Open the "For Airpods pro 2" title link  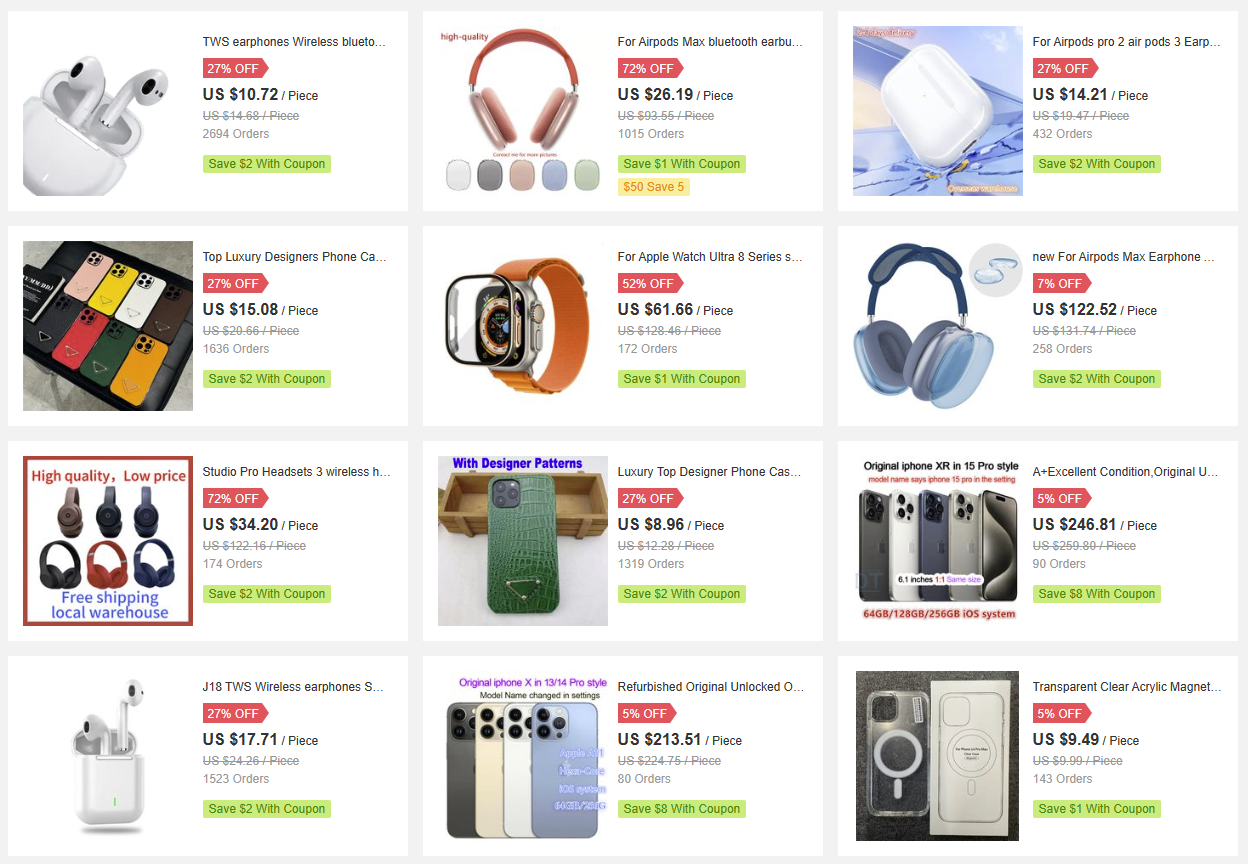(x=1126, y=42)
